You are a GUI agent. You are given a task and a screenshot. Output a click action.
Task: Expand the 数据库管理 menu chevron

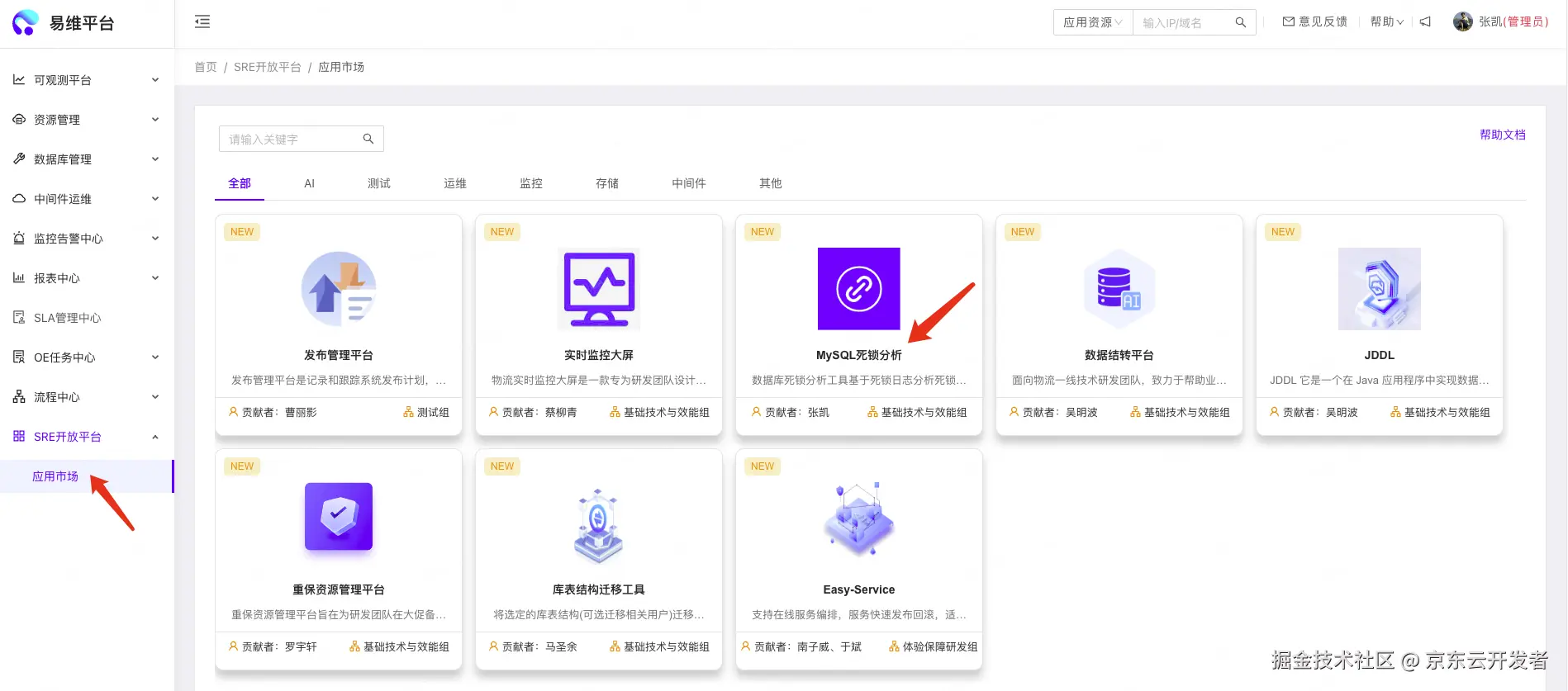(155, 159)
